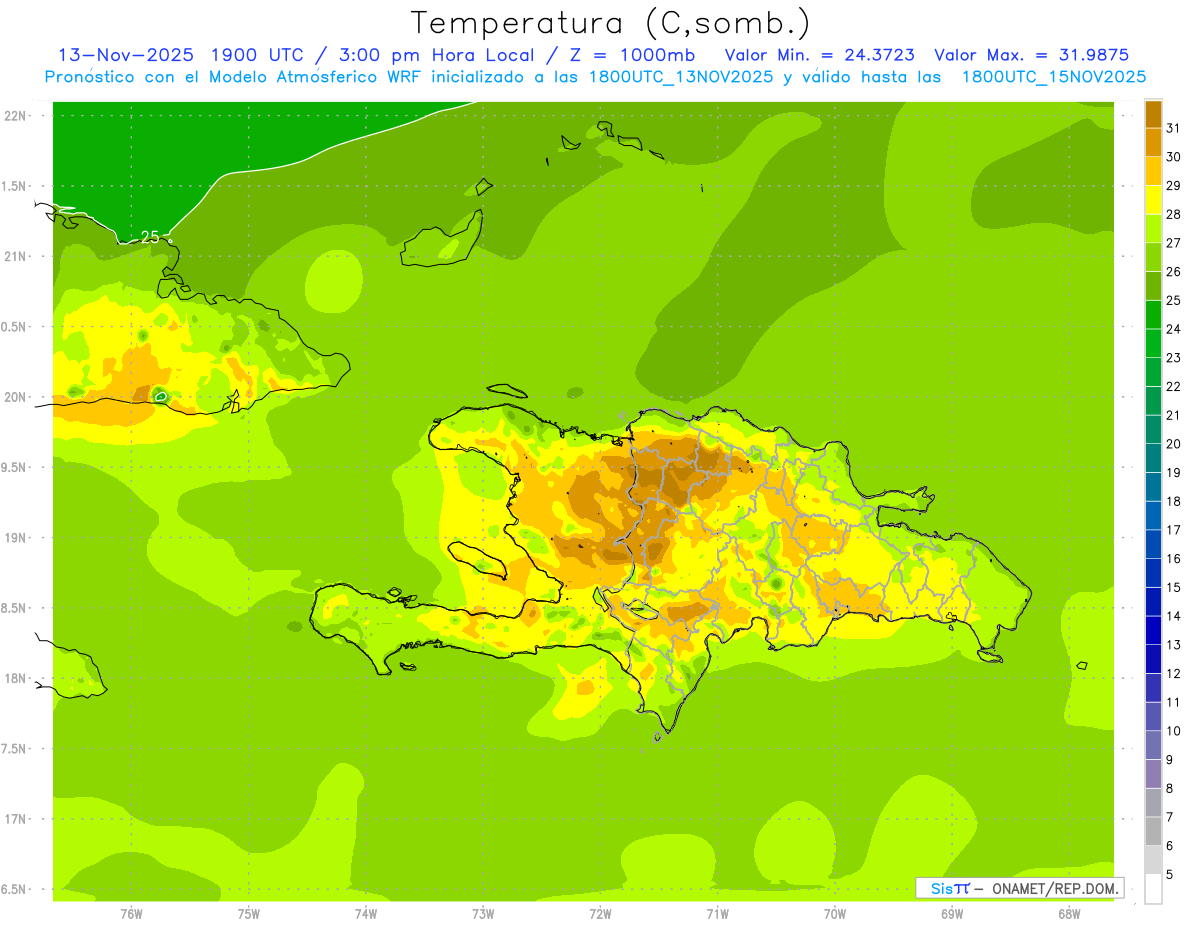Viewport: 1200px width, 927px height.
Task: Click the 31 degree brown color swatch
Action: pyautogui.click(x=1153, y=114)
